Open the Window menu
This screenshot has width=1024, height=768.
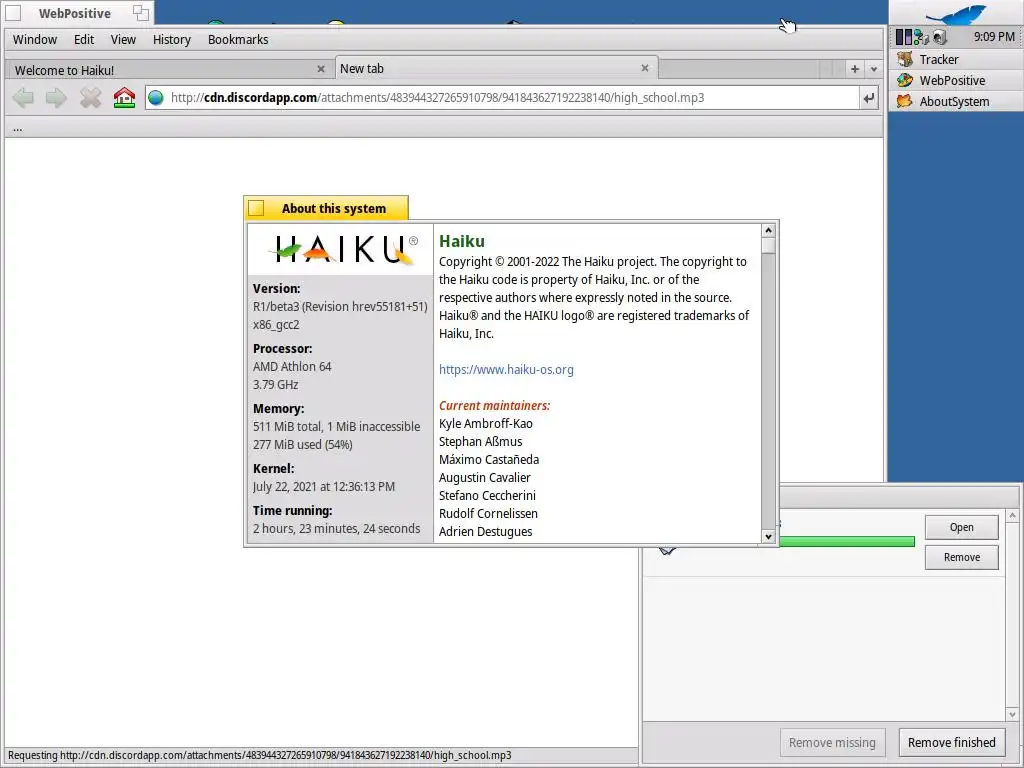35,40
